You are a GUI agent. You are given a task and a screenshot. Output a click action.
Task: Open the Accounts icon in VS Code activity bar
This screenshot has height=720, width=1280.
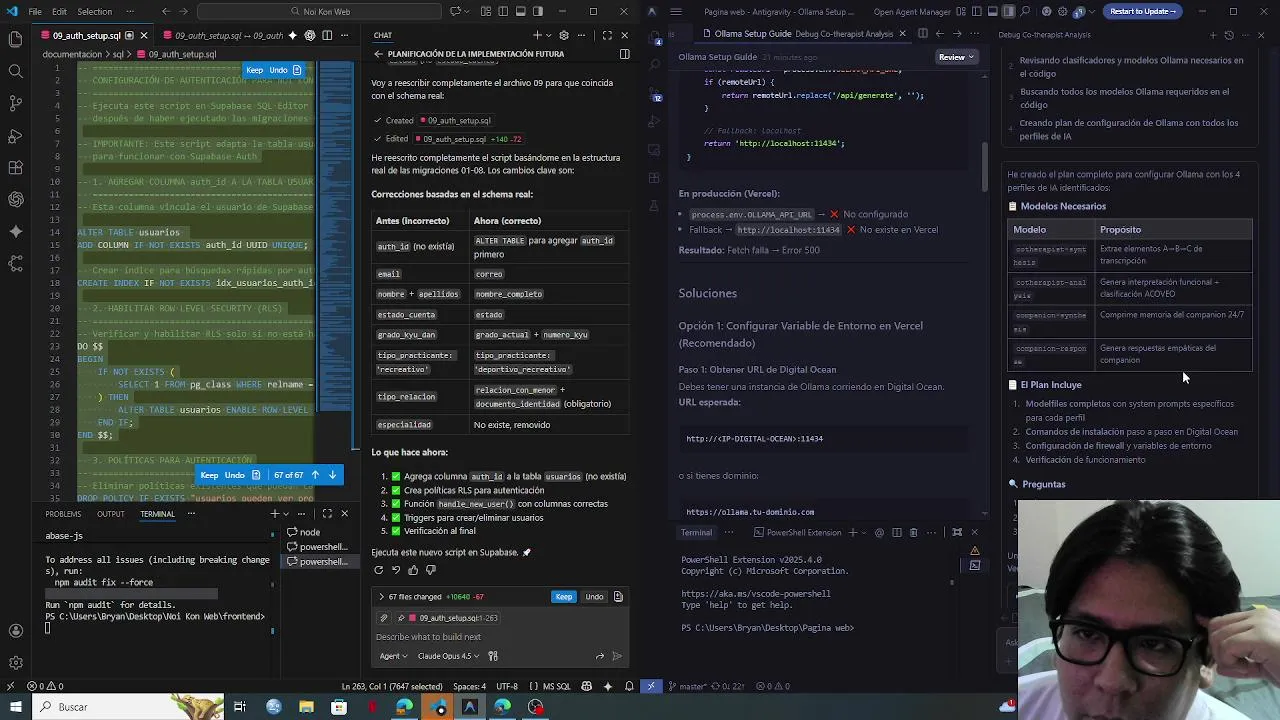[15, 631]
